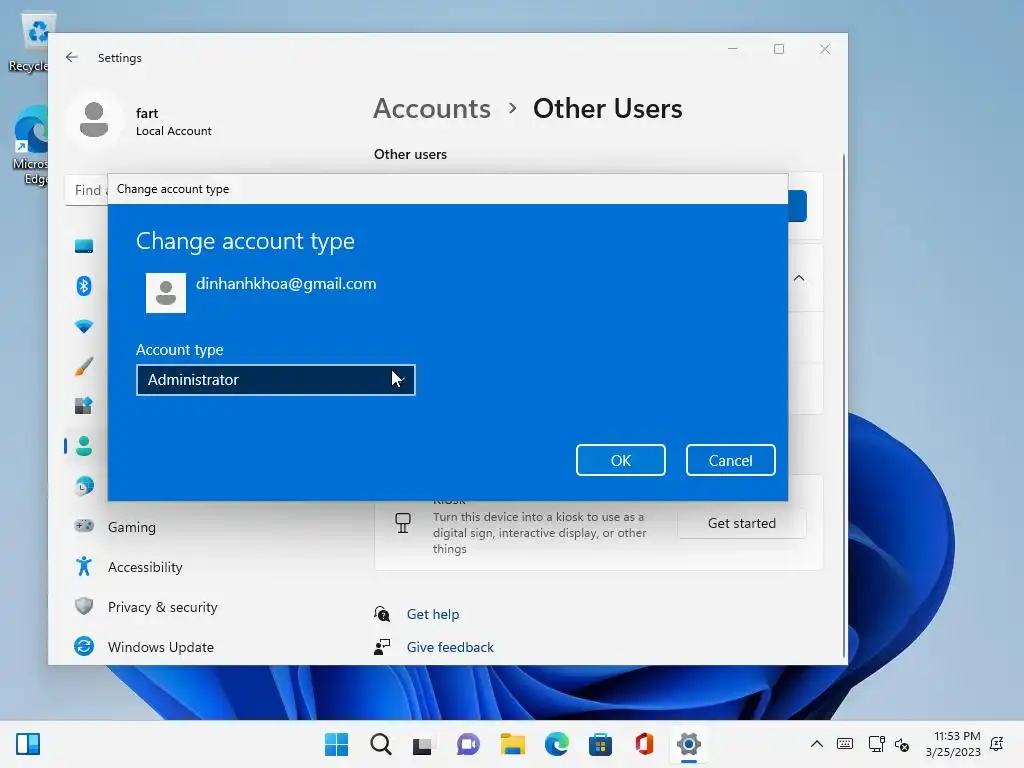Click the fart profile avatar picture

(x=94, y=120)
